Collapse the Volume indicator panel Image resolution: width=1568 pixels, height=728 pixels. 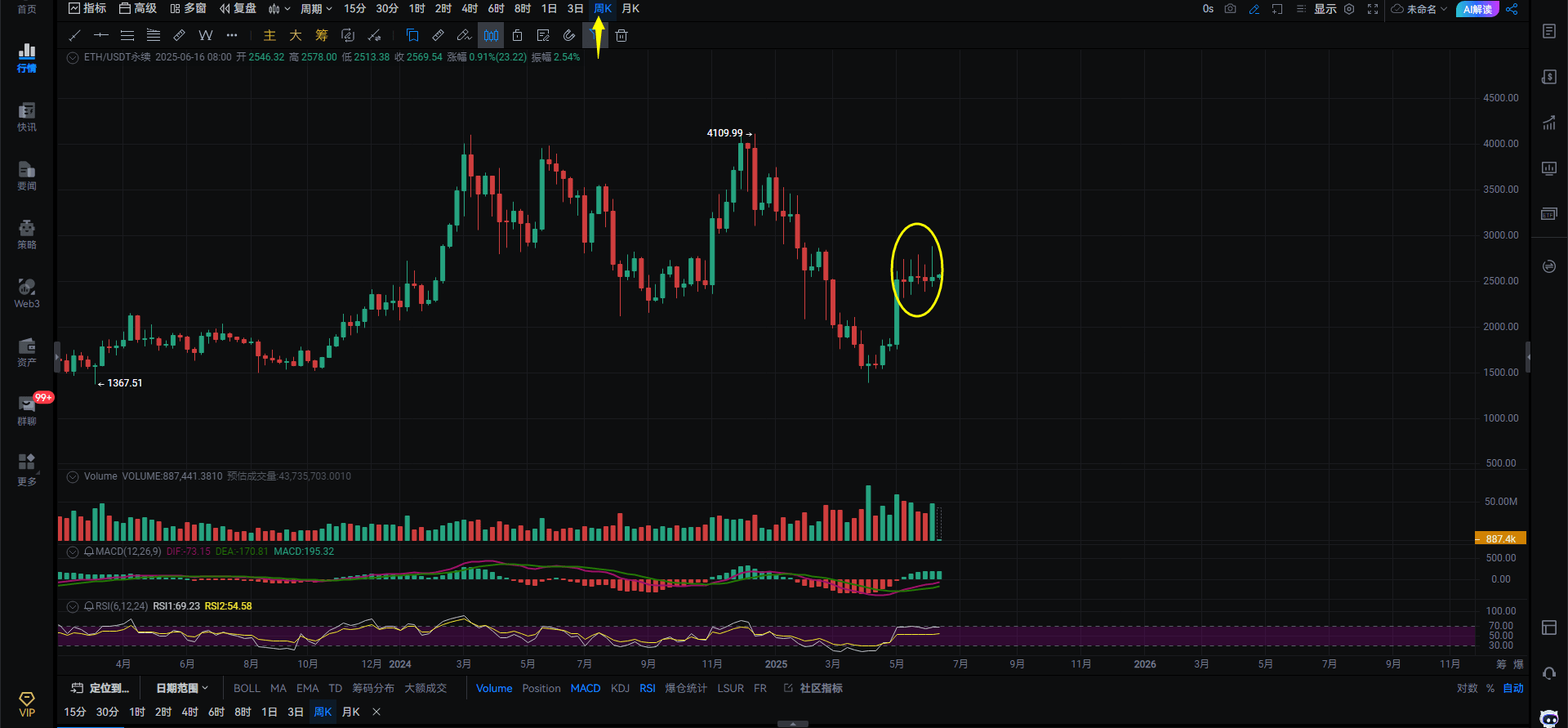73,476
